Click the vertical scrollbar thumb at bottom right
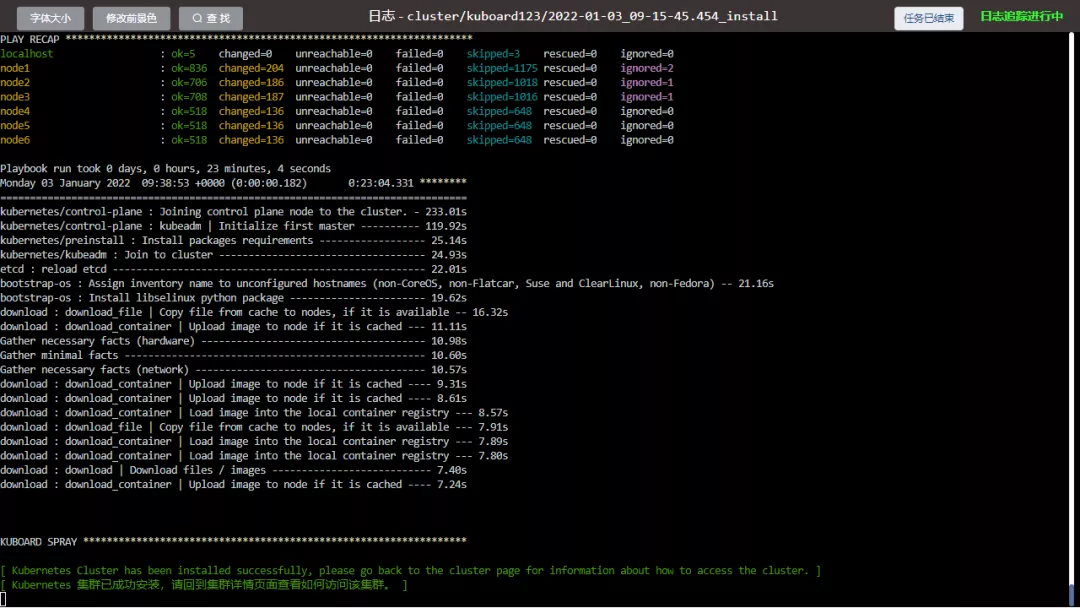This screenshot has height=608, width=1080. 1071,594
